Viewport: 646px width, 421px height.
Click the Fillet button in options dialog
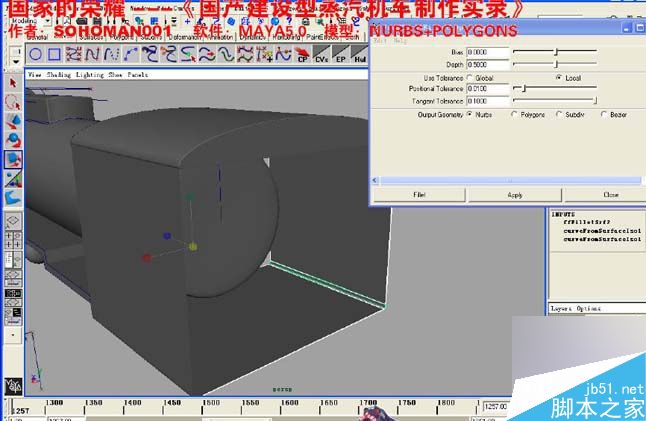pos(419,194)
